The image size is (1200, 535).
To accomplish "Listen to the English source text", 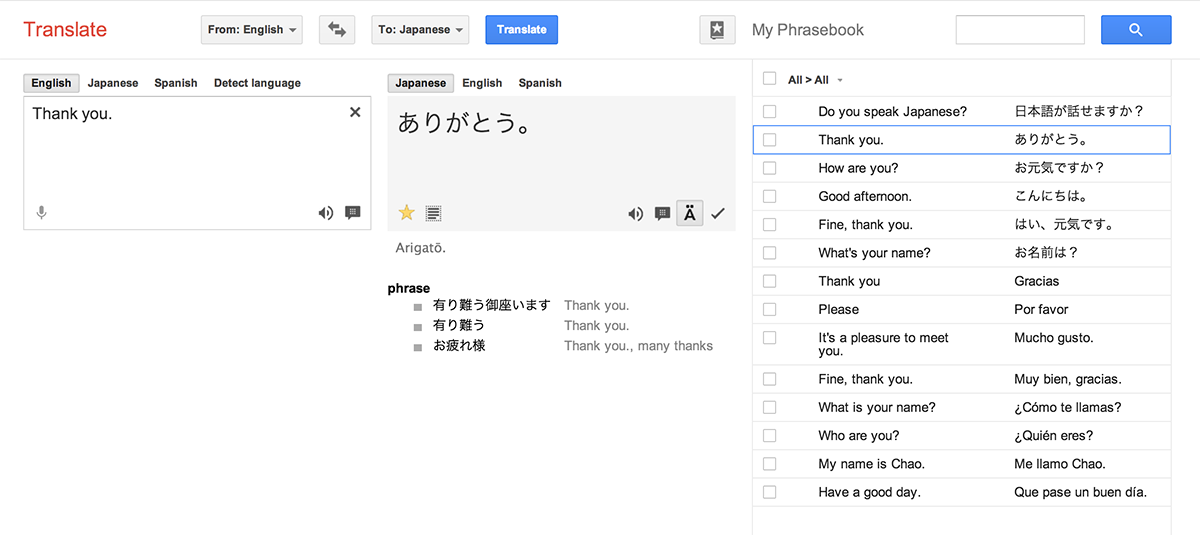I will 326,213.
